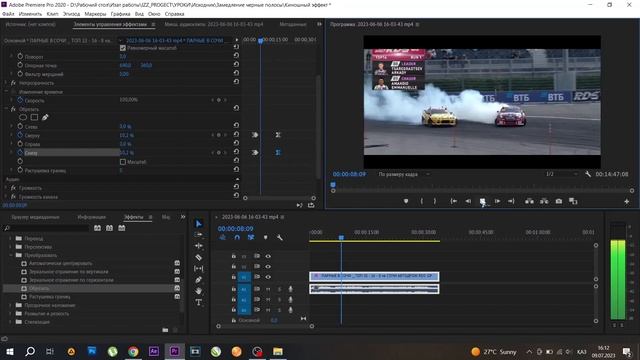
Task: Step back one frame
Action: pos(468,201)
